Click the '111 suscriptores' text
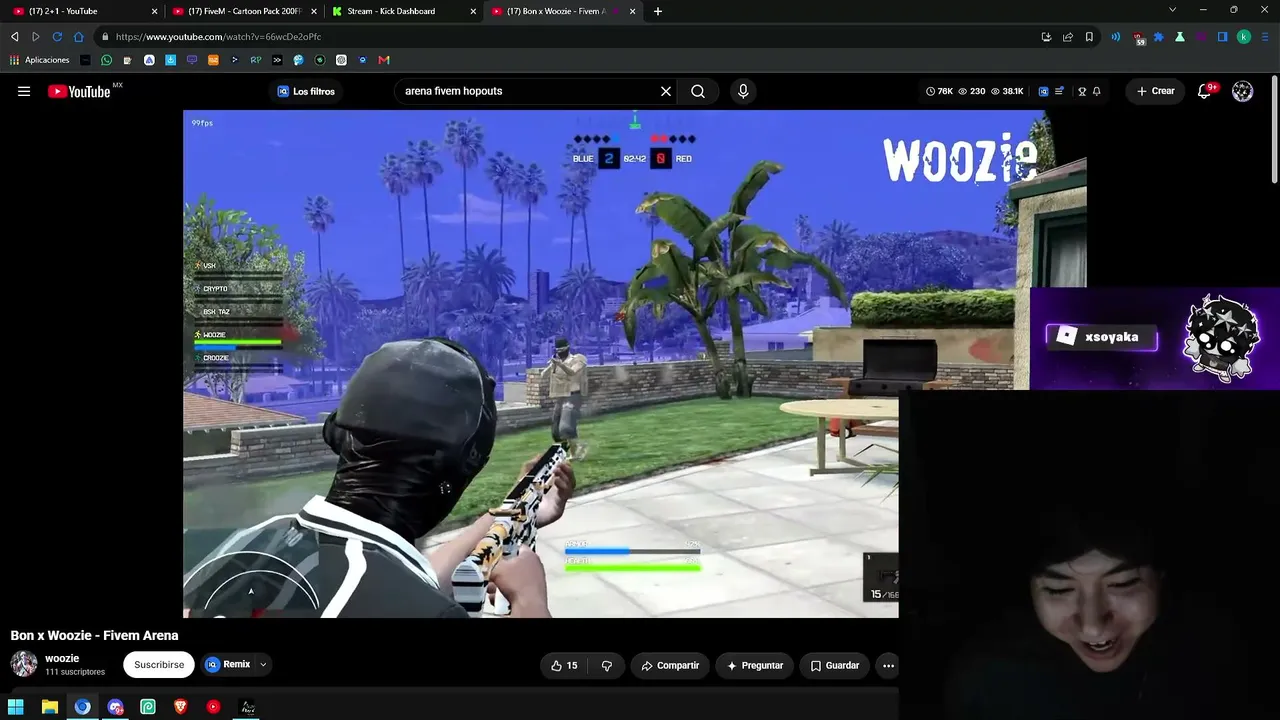The height and width of the screenshot is (720, 1280). (75, 672)
